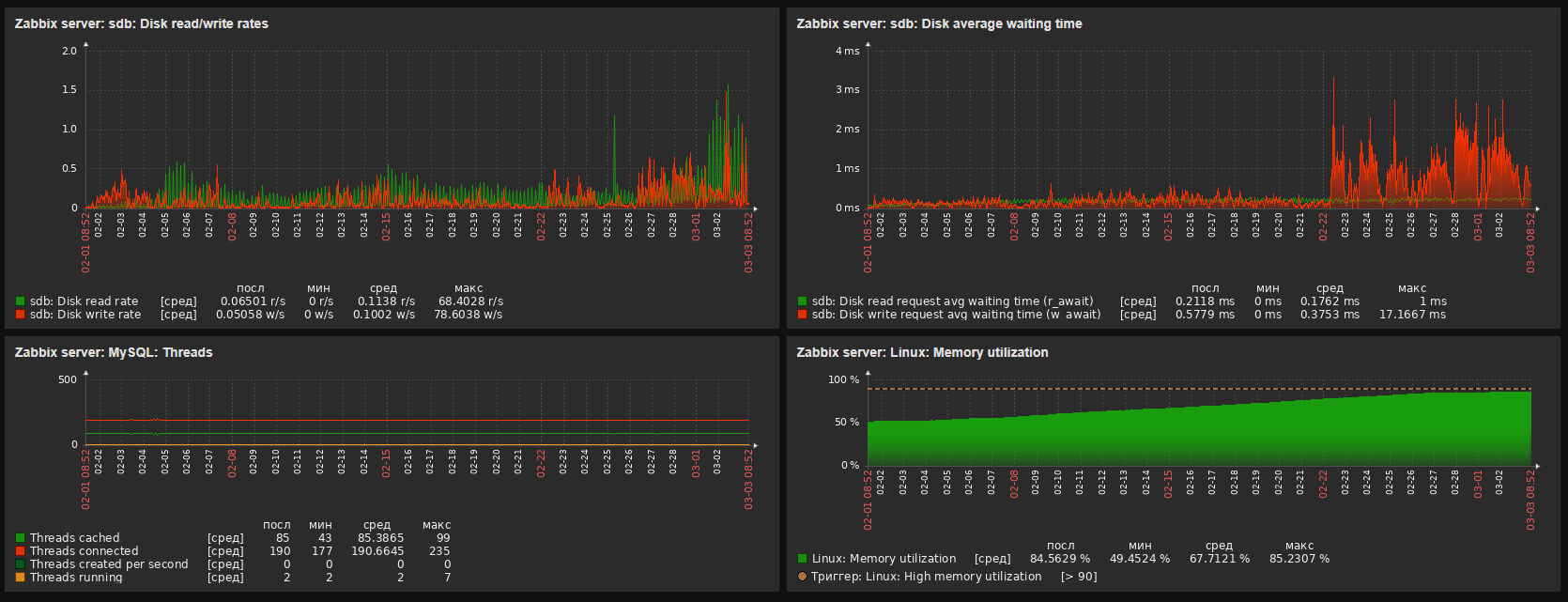The image size is (1568, 602).
Task: Click the average value '0.3753 ms'
Action: tap(1330, 315)
